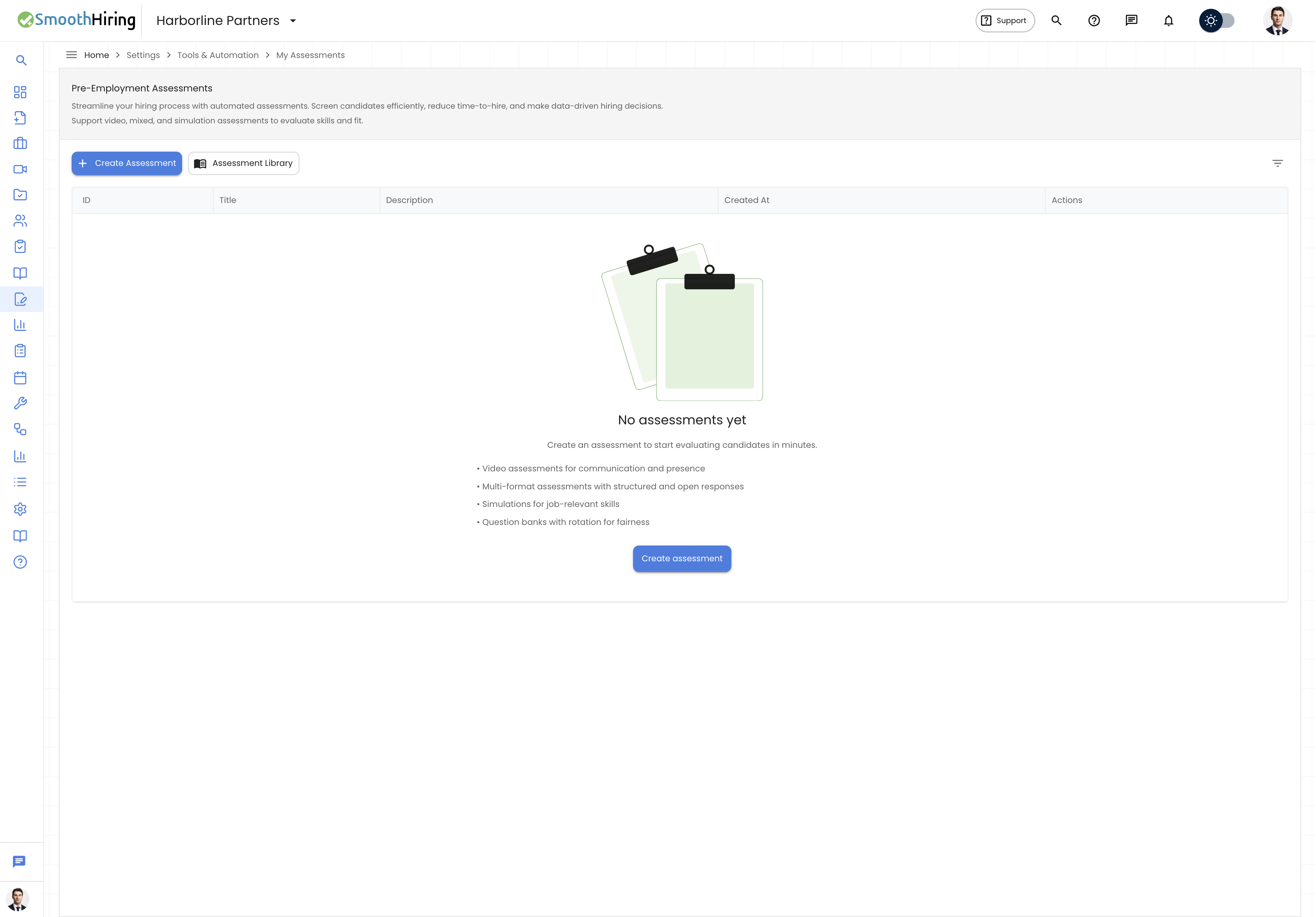Open the messages icon in header
The width and height of the screenshot is (1316, 917).
(x=1131, y=21)
